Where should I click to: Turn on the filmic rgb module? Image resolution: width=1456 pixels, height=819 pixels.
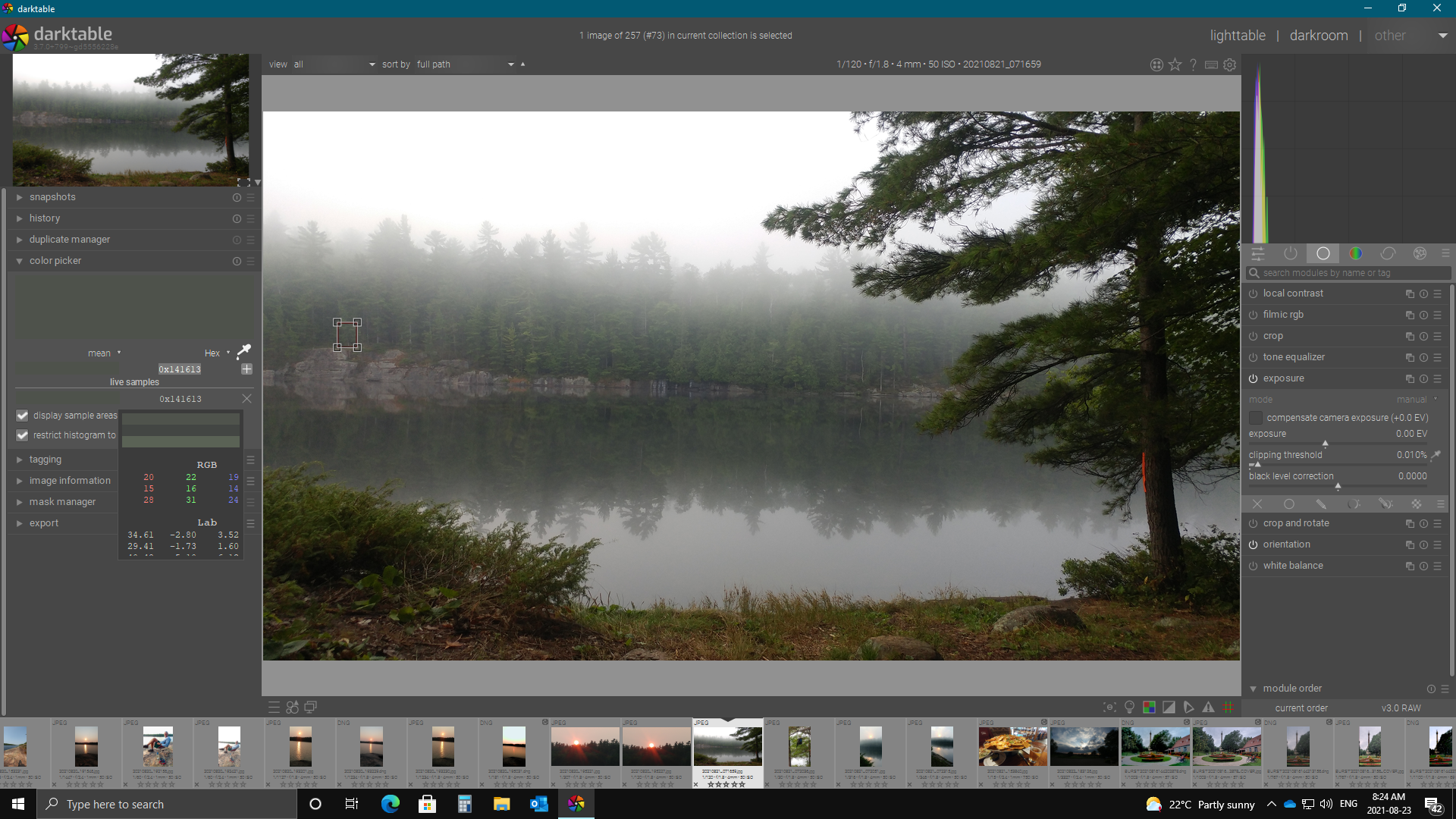click(x=1253, y=315)
